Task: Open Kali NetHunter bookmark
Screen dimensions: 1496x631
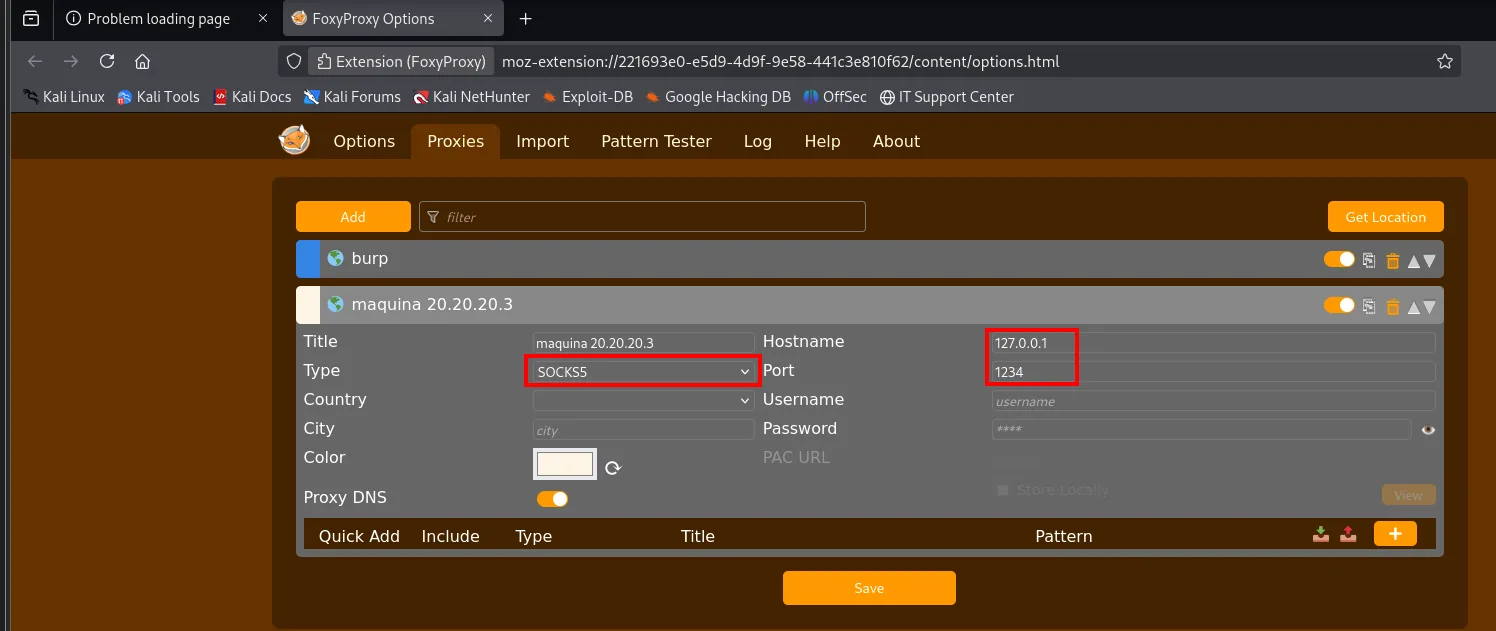Action: 472,97
